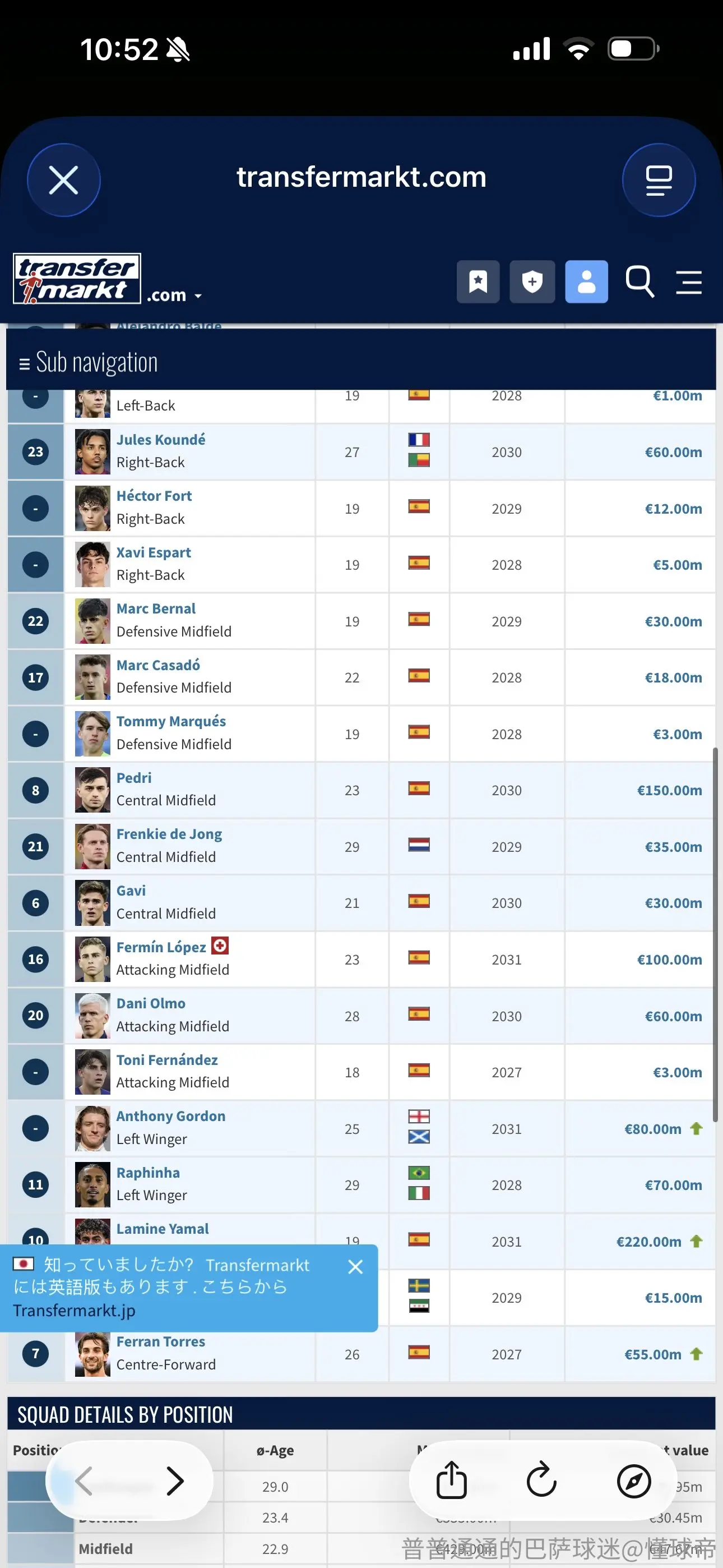
Task: Tap the page reader tabs icon
Action: click(x=659, y=180)
